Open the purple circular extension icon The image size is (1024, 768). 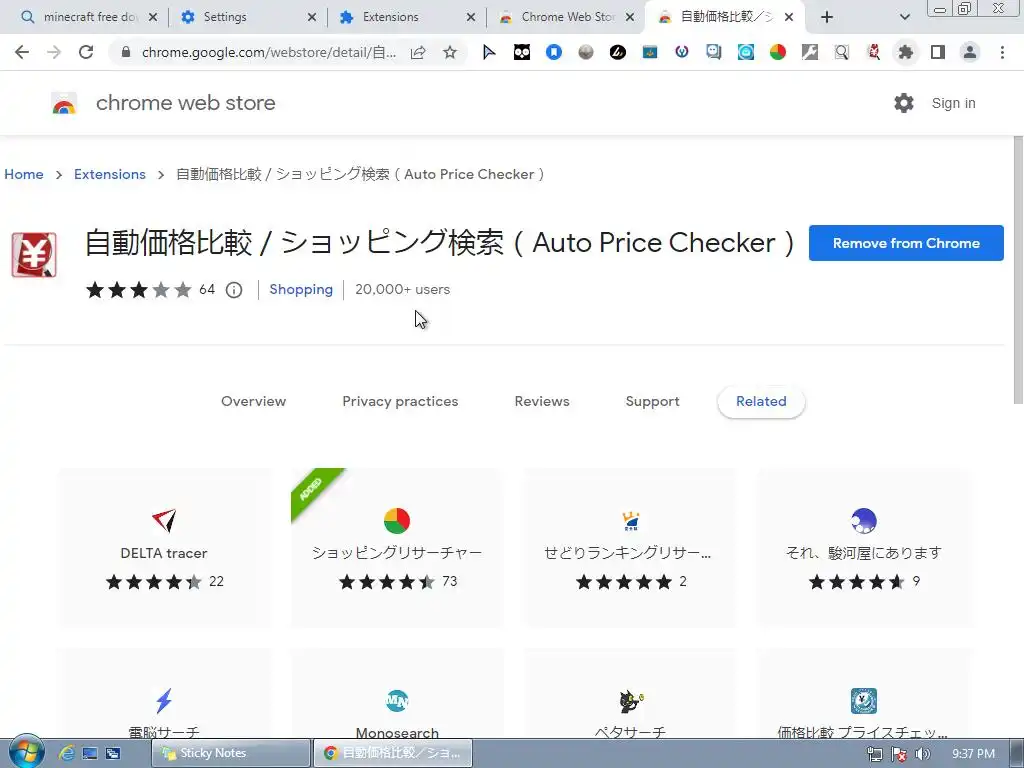coord(682,52)
